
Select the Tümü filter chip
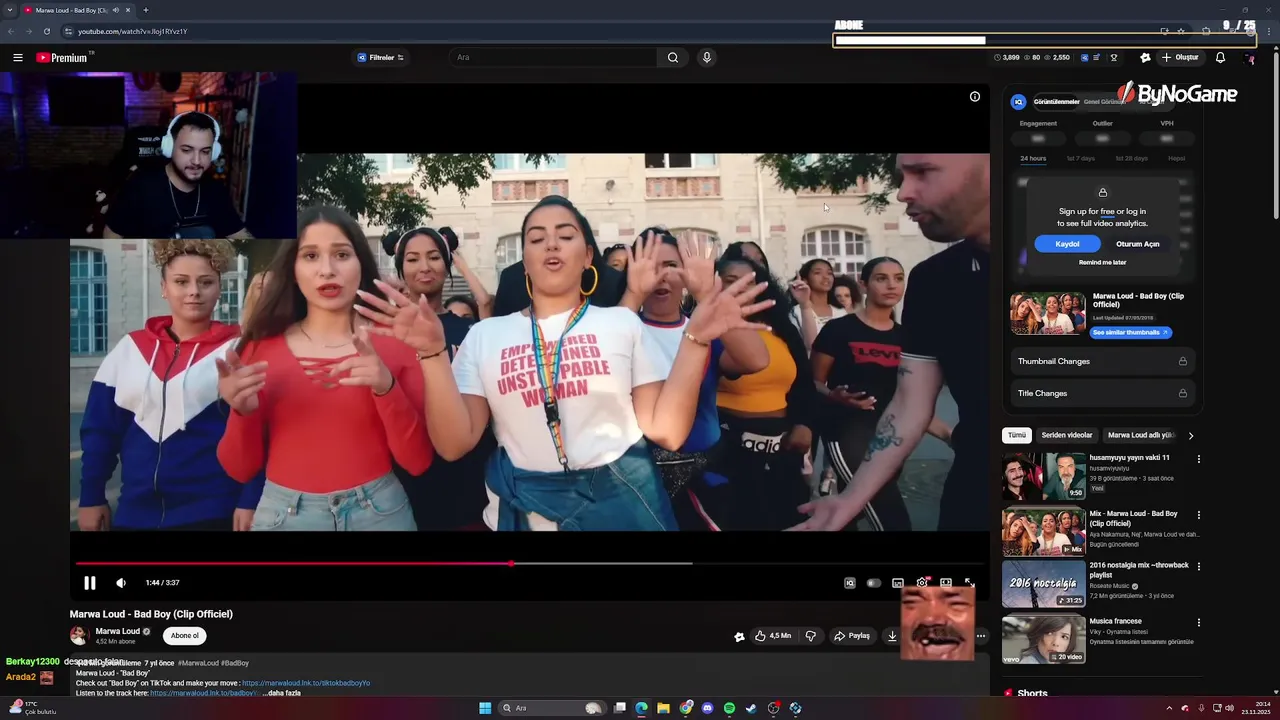pyautogui.click(x=1017, y=435)
